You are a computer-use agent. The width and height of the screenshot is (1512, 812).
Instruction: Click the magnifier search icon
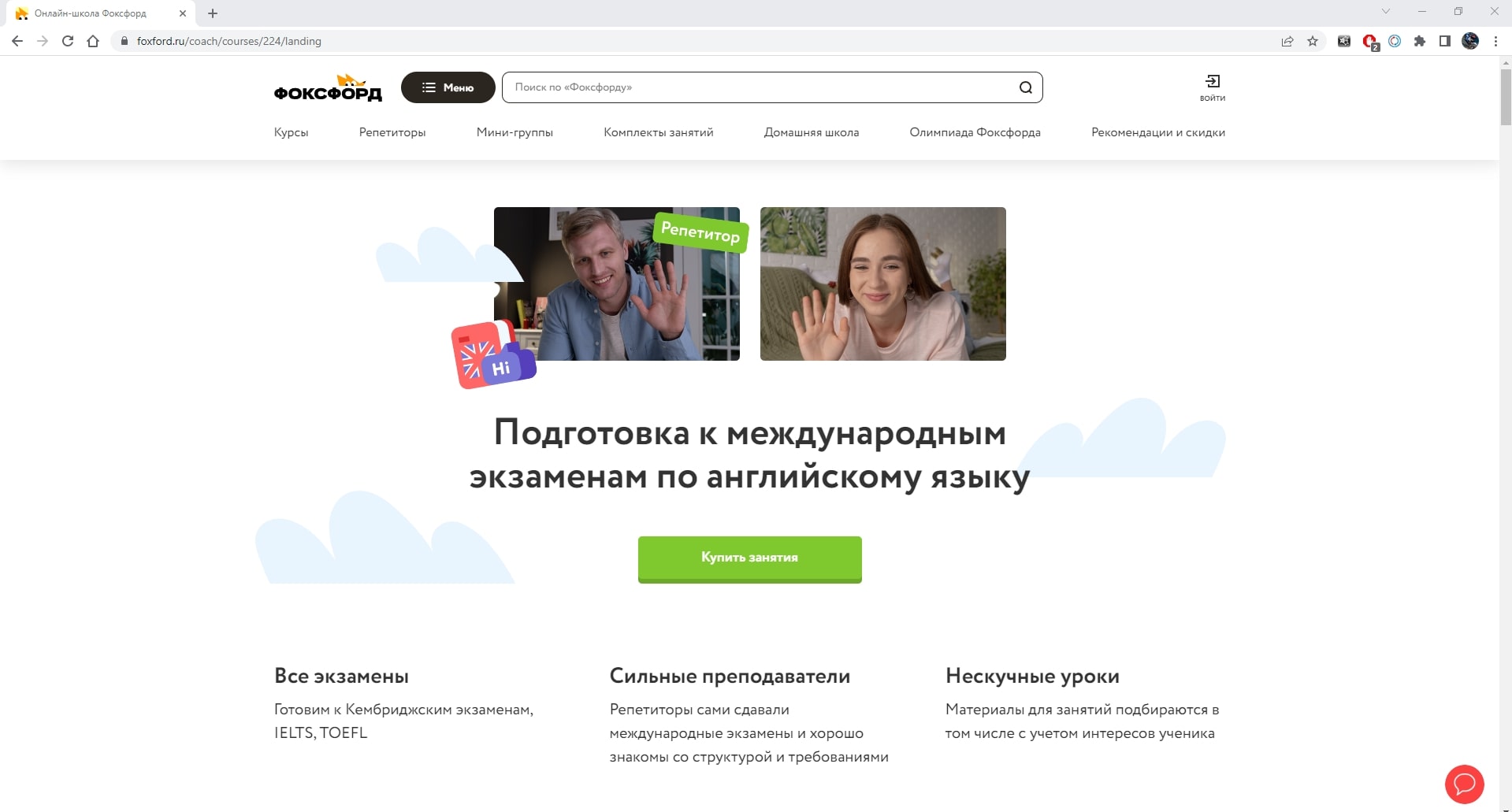(1025, 87)
